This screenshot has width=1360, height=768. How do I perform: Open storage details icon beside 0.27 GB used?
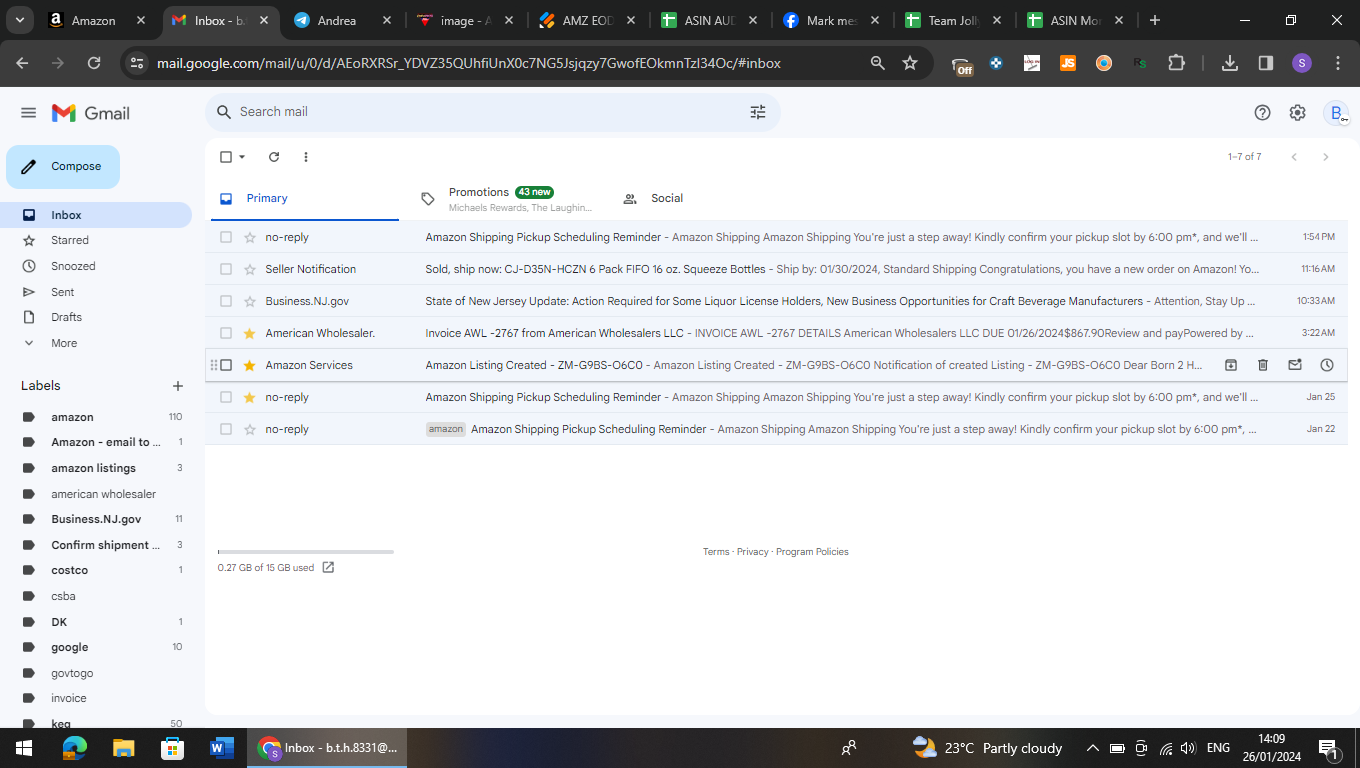click(328, 568)
